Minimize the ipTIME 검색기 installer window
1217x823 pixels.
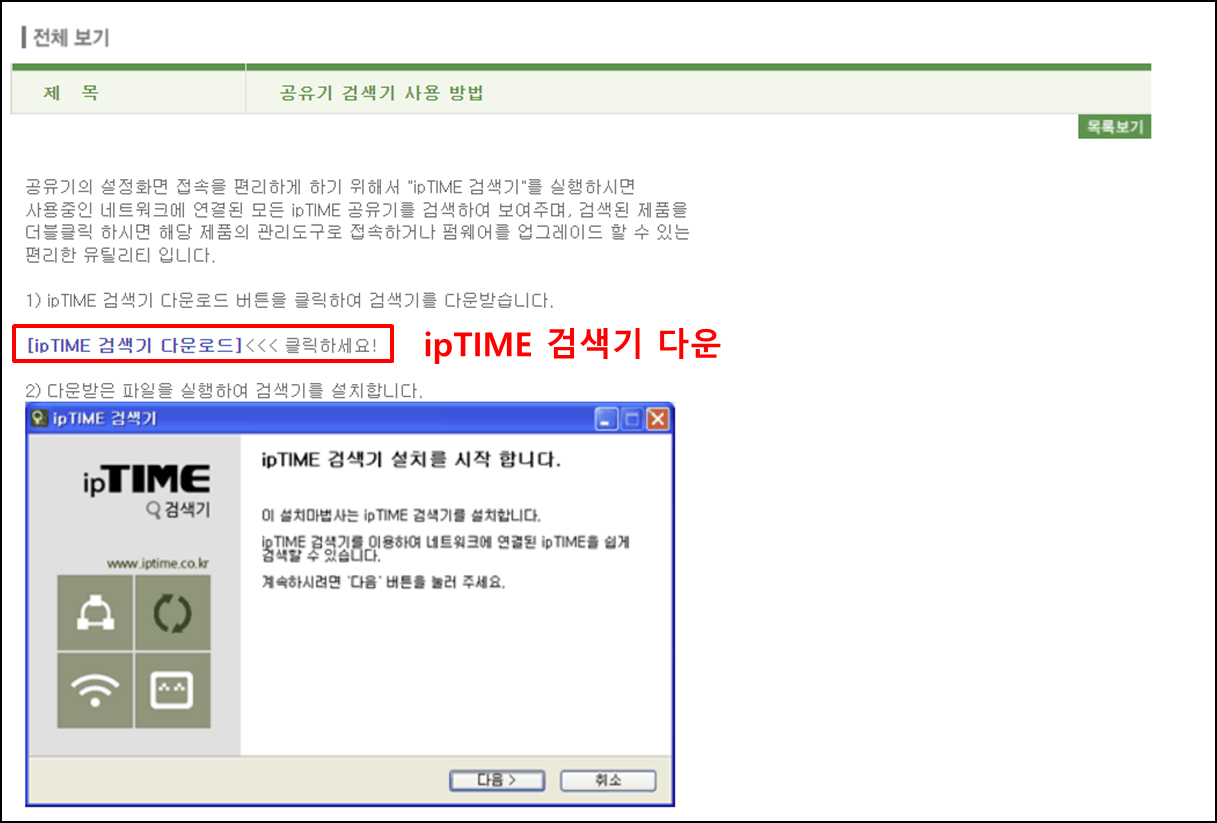607,419
